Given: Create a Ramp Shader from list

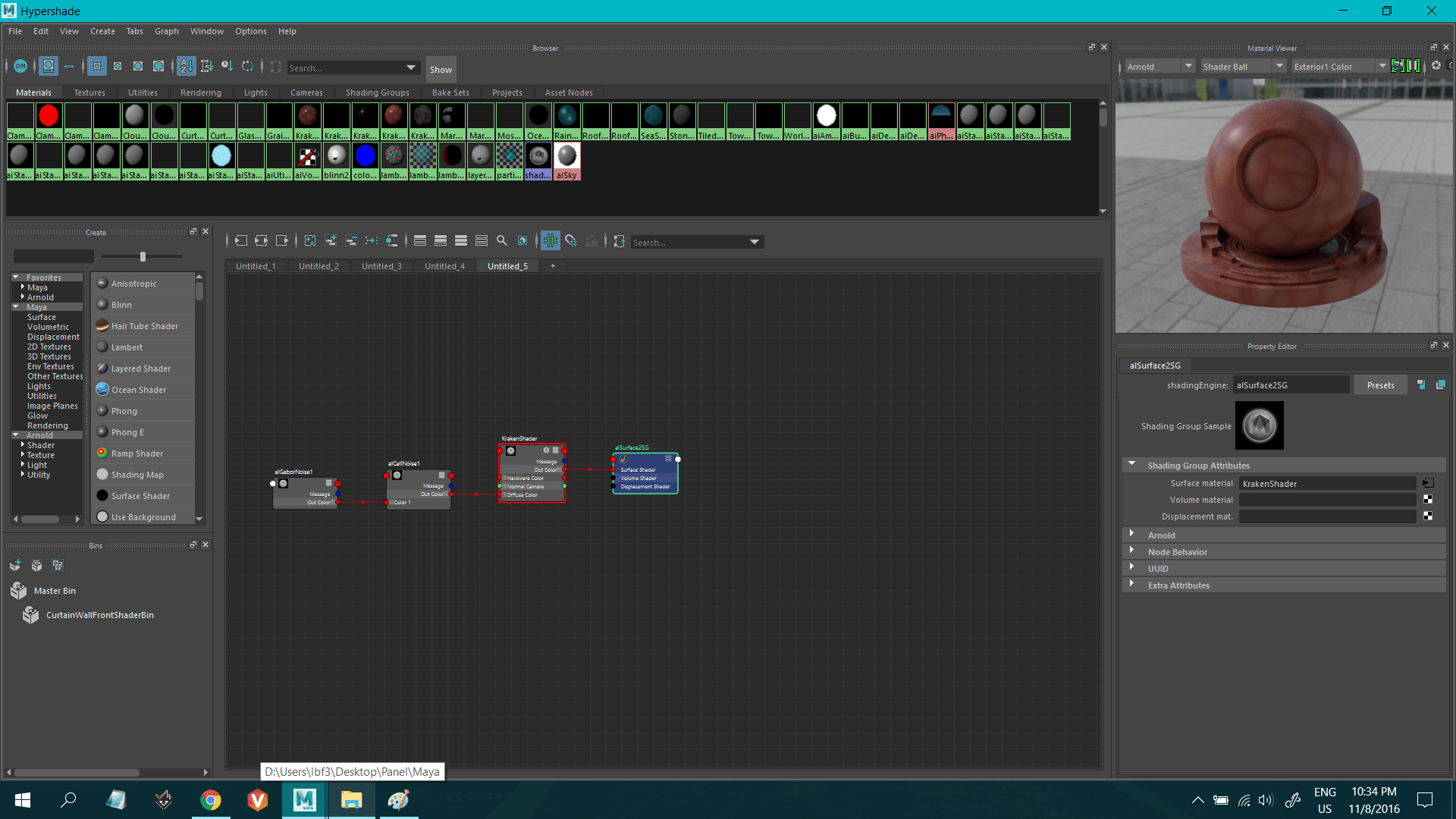Looking at the screenshot, I should 143,453.
